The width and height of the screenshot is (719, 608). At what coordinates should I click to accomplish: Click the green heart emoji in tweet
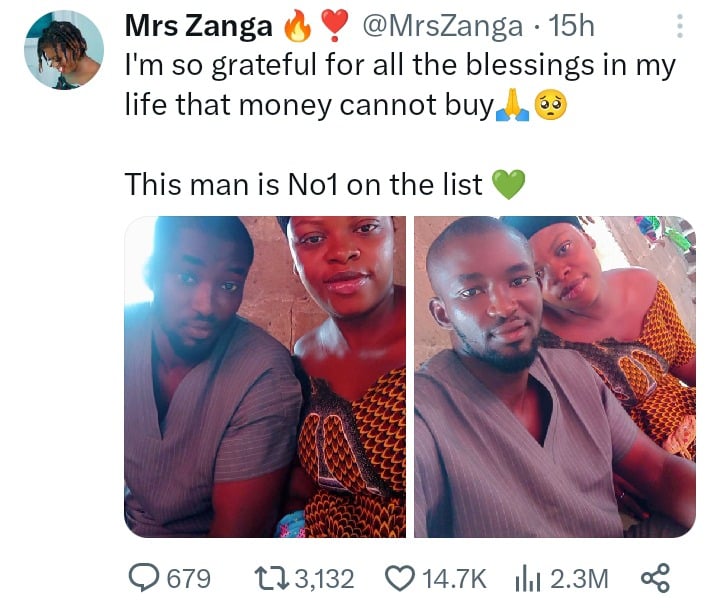pyautogui.click(x=509, y=184)
